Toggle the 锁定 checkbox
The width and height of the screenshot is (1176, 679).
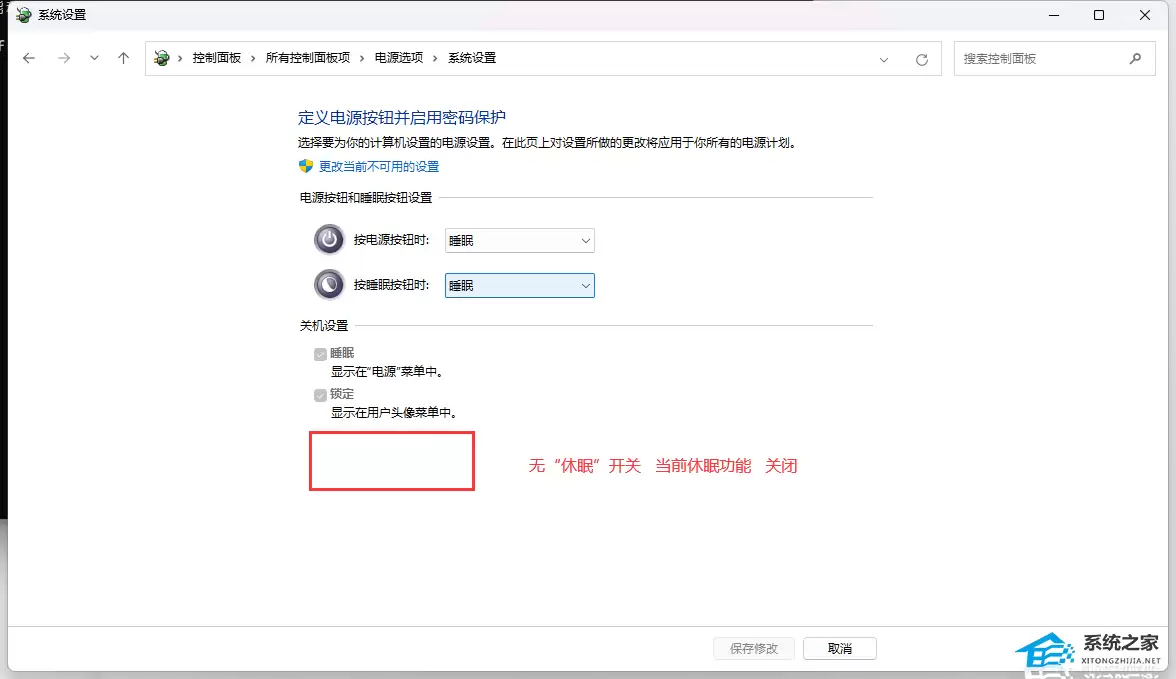pos(321,395)
